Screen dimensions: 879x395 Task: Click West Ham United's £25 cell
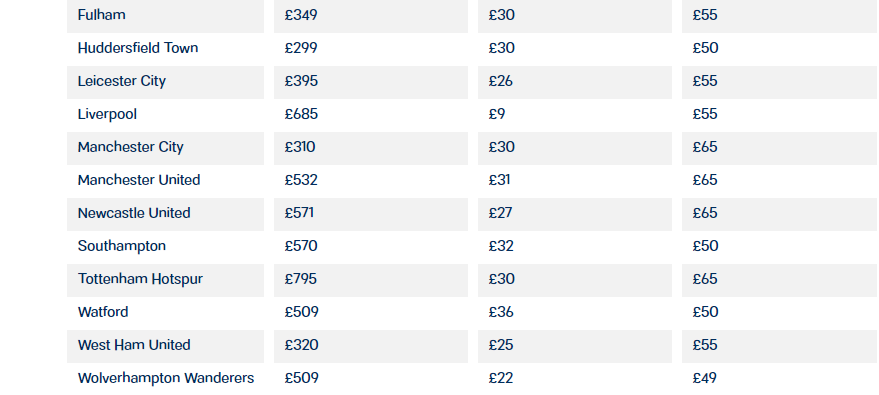point(575,346)
